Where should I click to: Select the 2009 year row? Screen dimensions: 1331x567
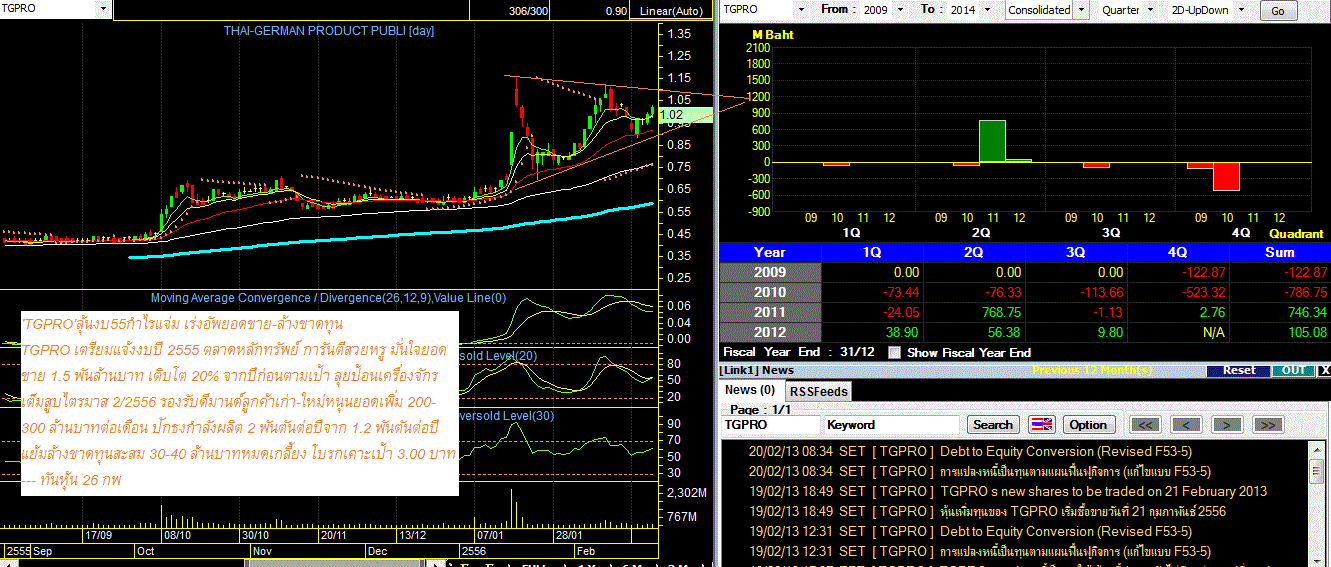coord(770,272)
